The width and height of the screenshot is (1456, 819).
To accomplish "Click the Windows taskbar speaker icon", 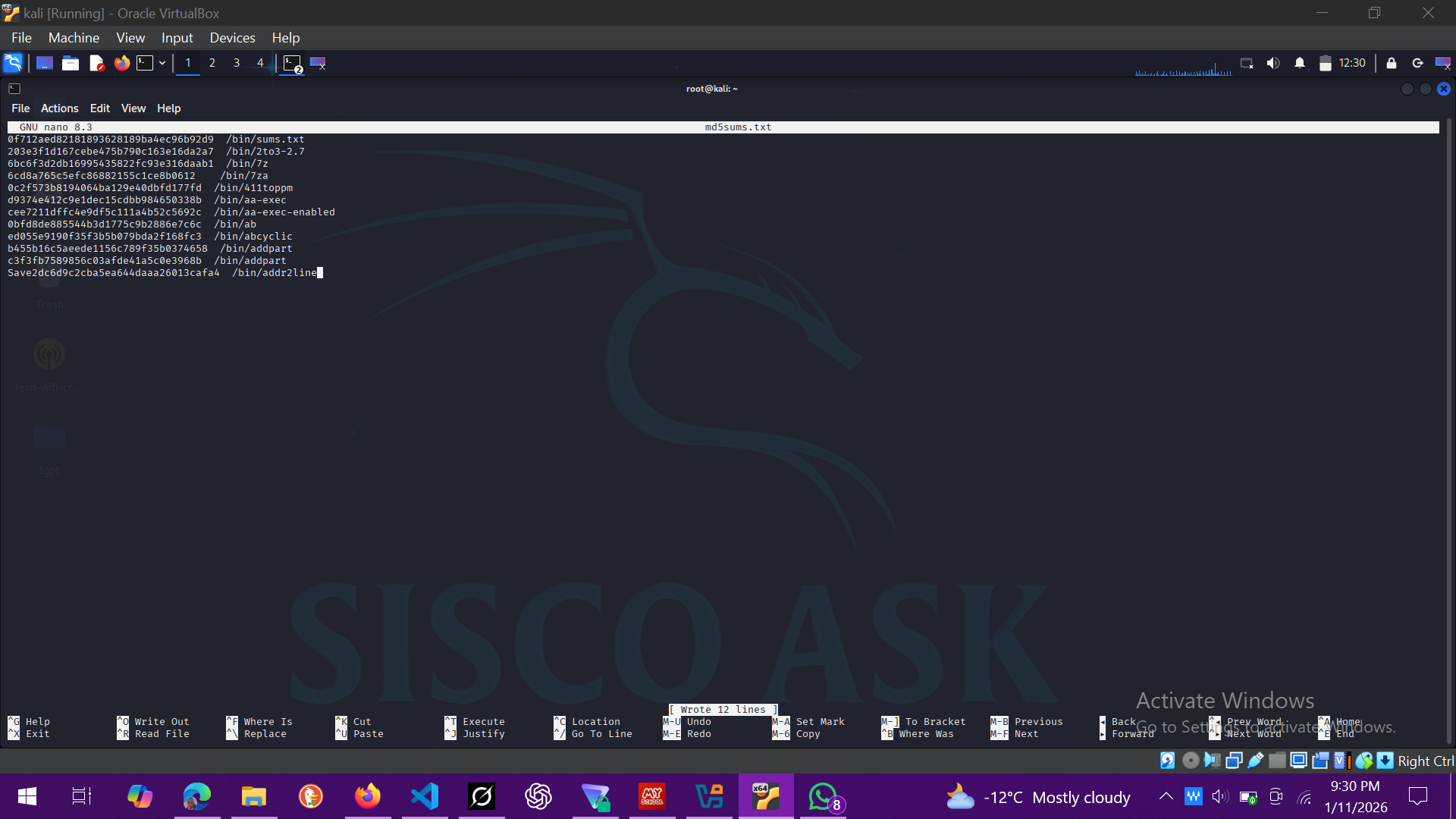I will coord(1219,796).
